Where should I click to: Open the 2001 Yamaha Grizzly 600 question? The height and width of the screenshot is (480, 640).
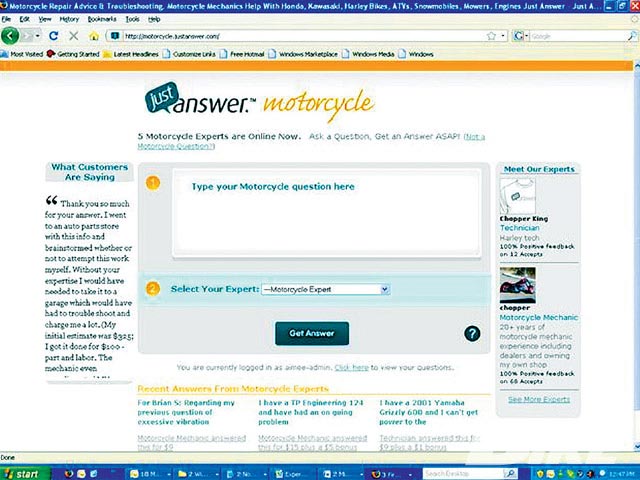pyautogui.click(x=429, y=412)
